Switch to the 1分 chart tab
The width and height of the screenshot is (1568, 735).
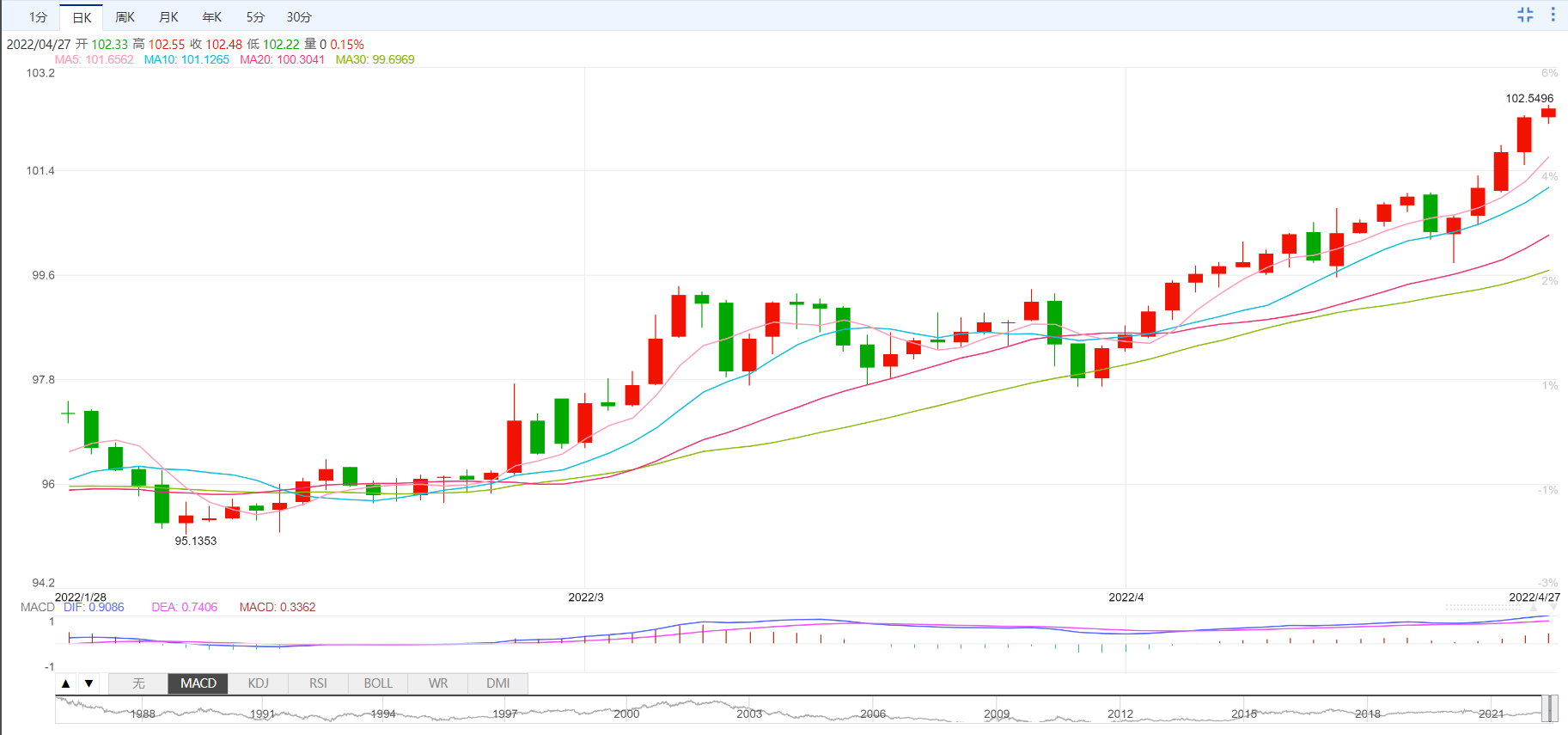[38, 17]
